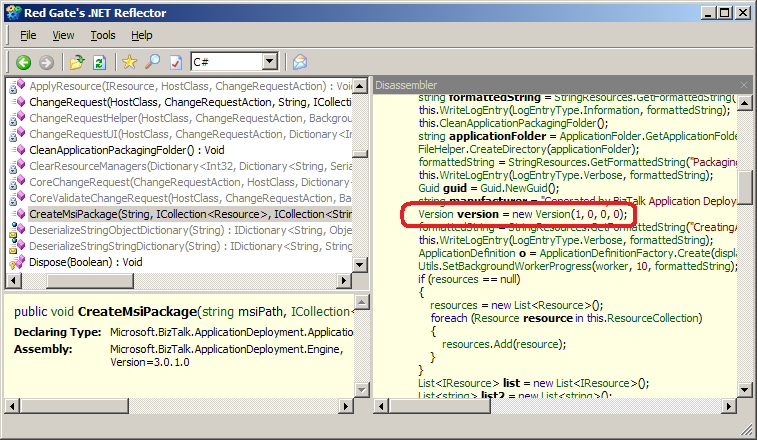This screenshot has width=757, height=440.
Task: Click the 'Disassembler' panel title
Action: click(406, 85)
